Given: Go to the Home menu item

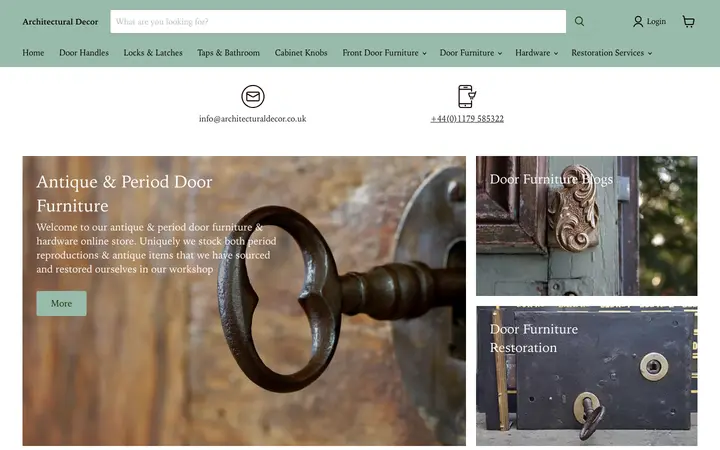Looking at the screenshot, I should coord(33,53).
